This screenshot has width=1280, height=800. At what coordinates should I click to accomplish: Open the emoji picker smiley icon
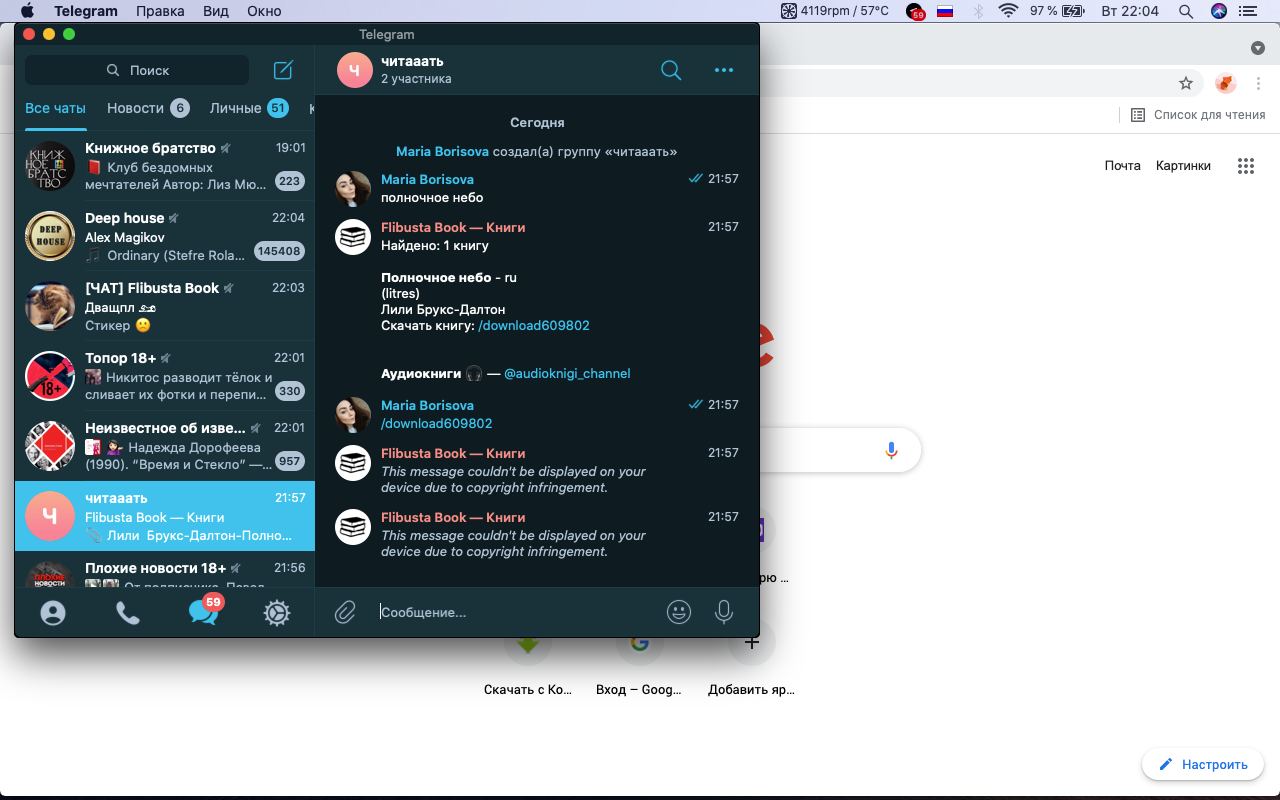click(x=679, y=612)
